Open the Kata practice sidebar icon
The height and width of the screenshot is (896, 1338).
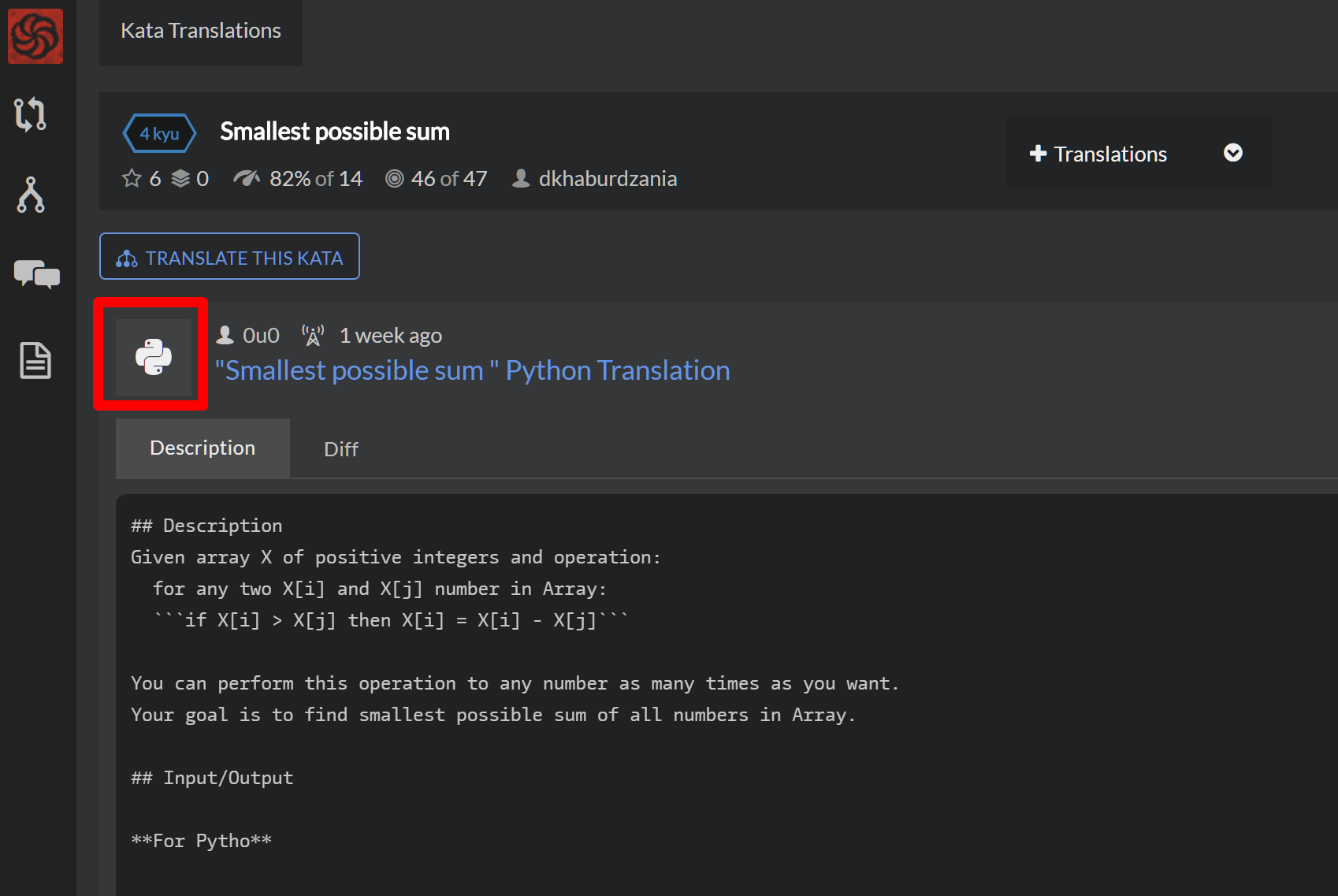(x=31, y=114)
